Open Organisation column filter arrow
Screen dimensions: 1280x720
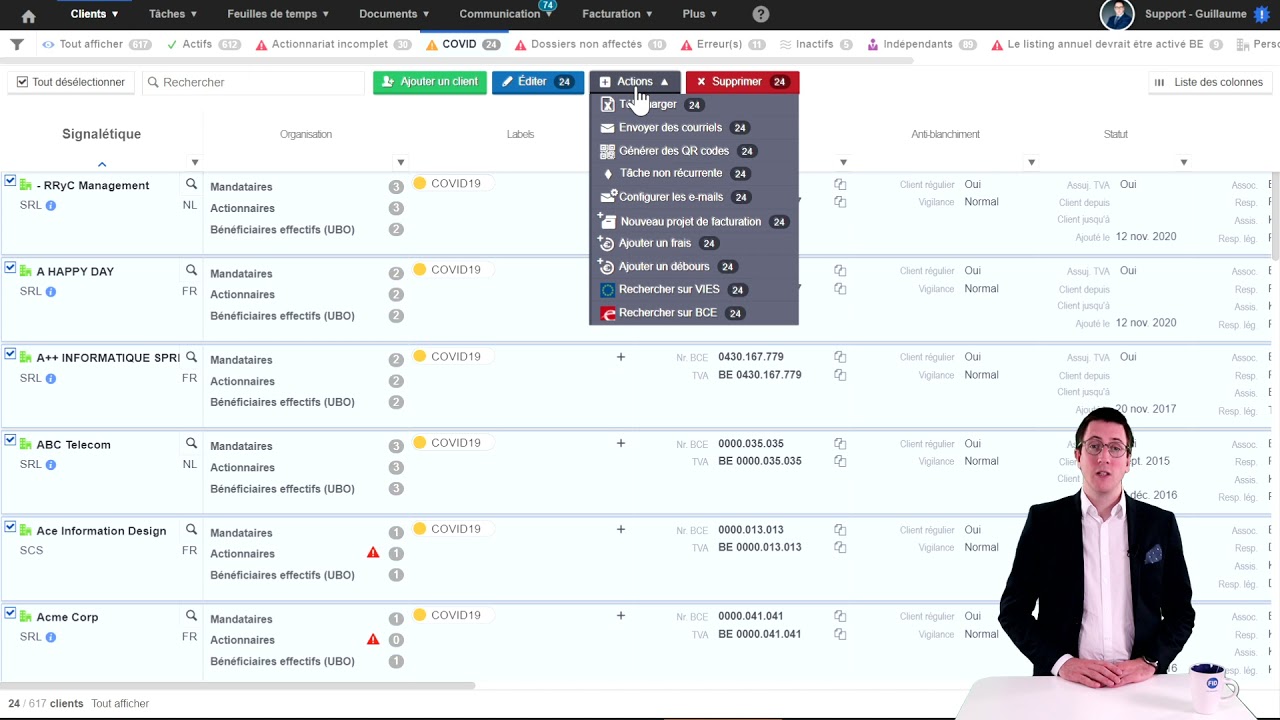[400, 162]
